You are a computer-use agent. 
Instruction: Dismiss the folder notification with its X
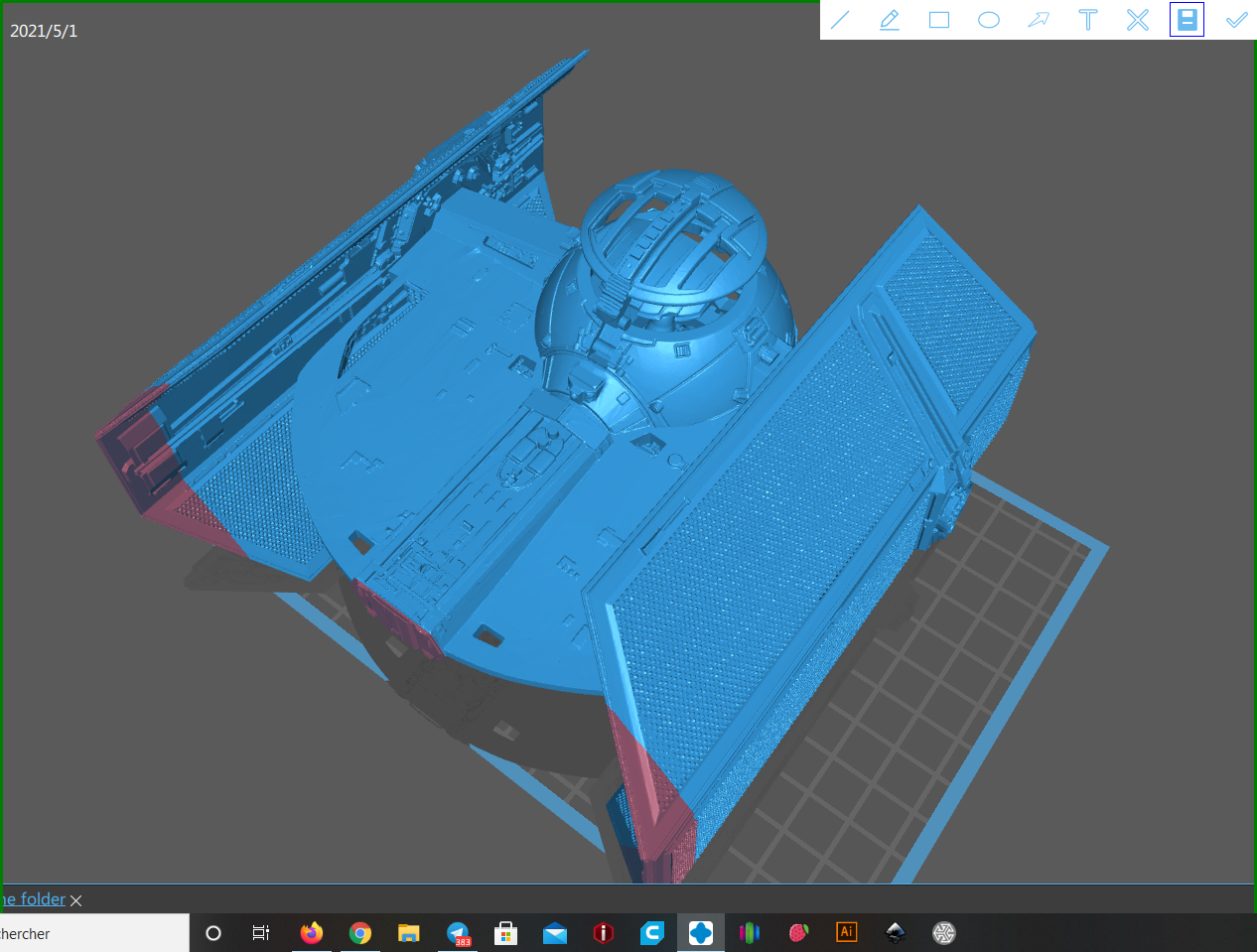tap(76, 900)
